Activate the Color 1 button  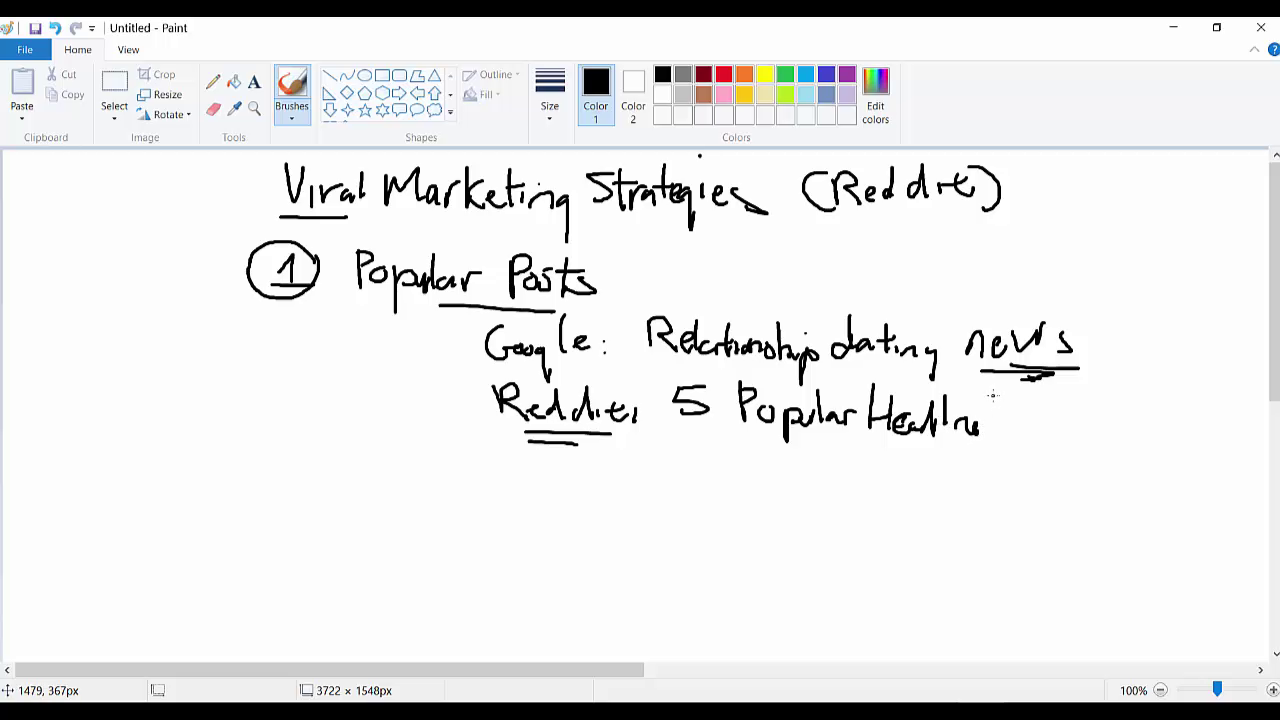click(596, 96)
